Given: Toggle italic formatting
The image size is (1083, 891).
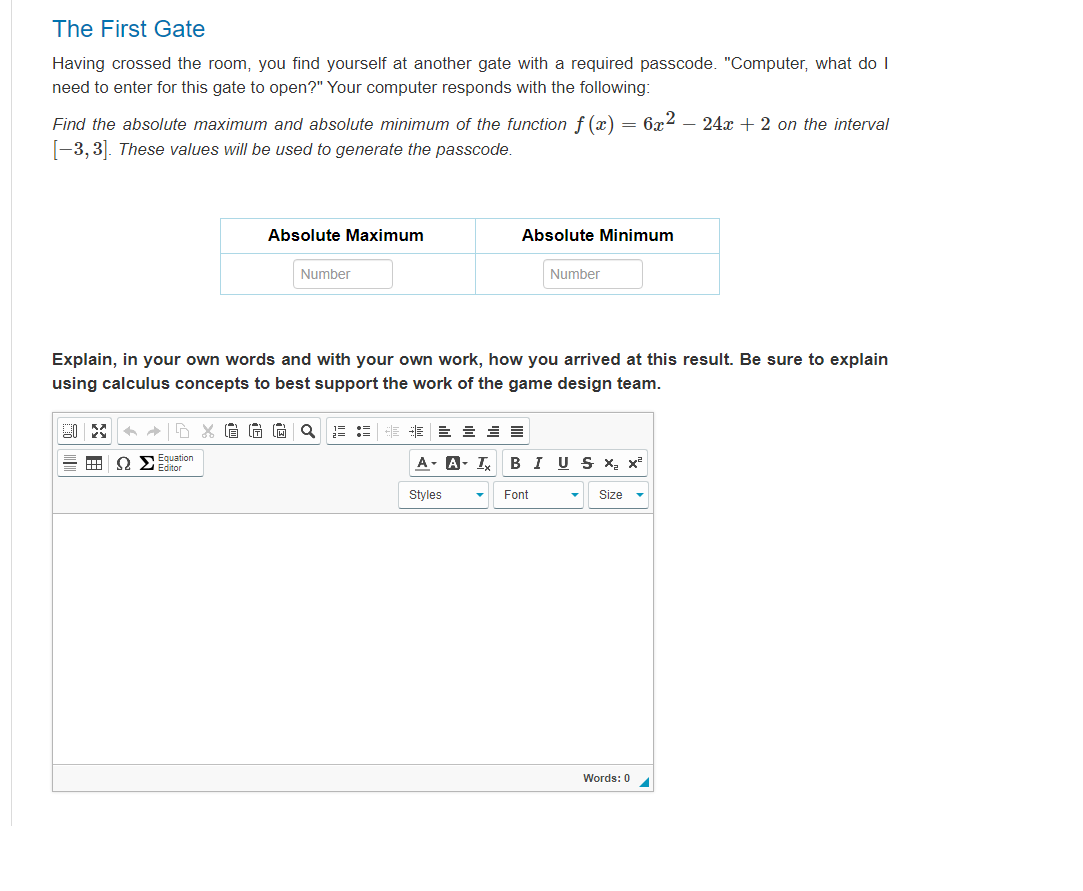Looking at the screenshot, I should (x=537, y=463).
